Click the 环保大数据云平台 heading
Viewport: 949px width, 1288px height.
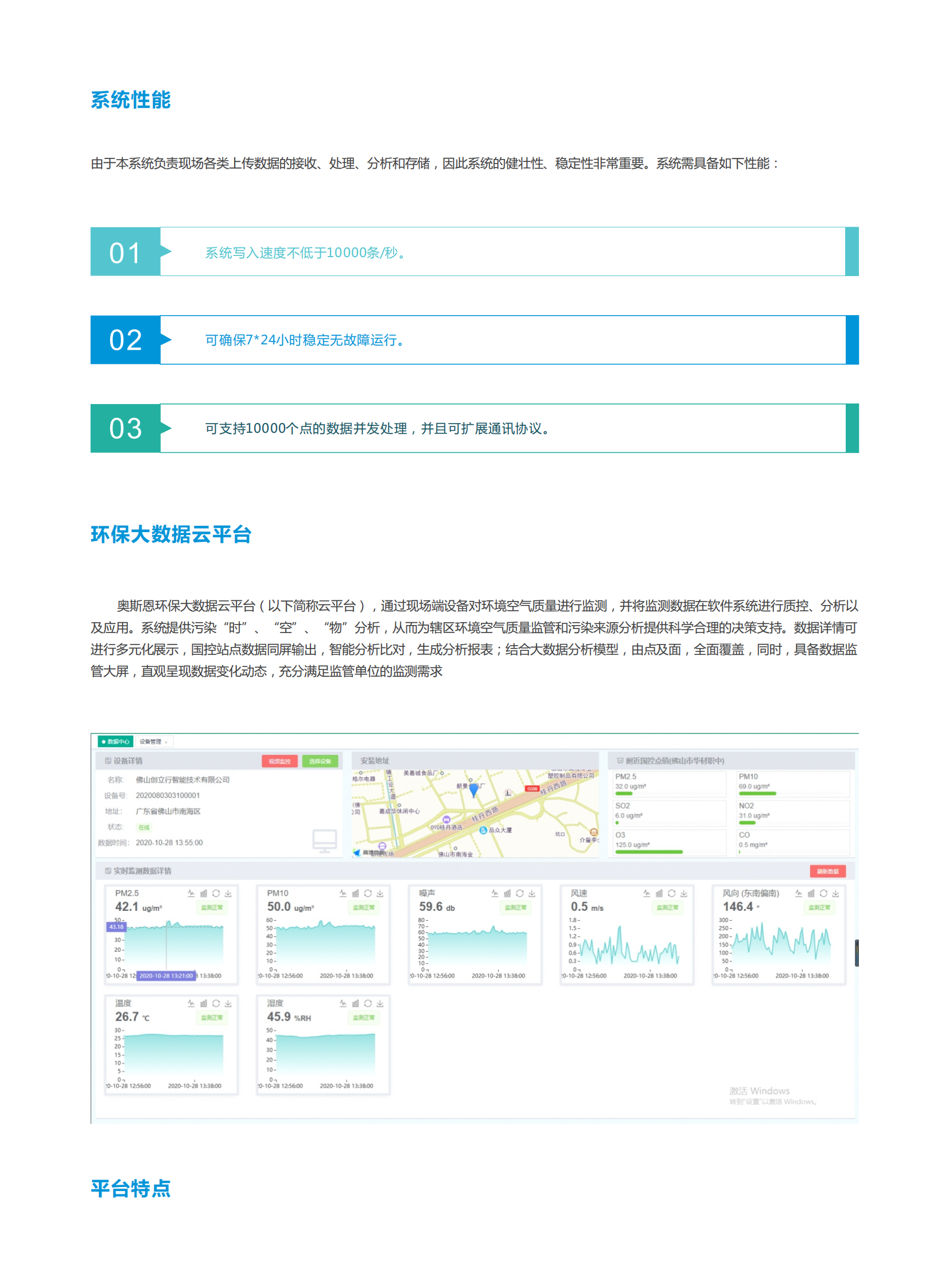[170, 534]
